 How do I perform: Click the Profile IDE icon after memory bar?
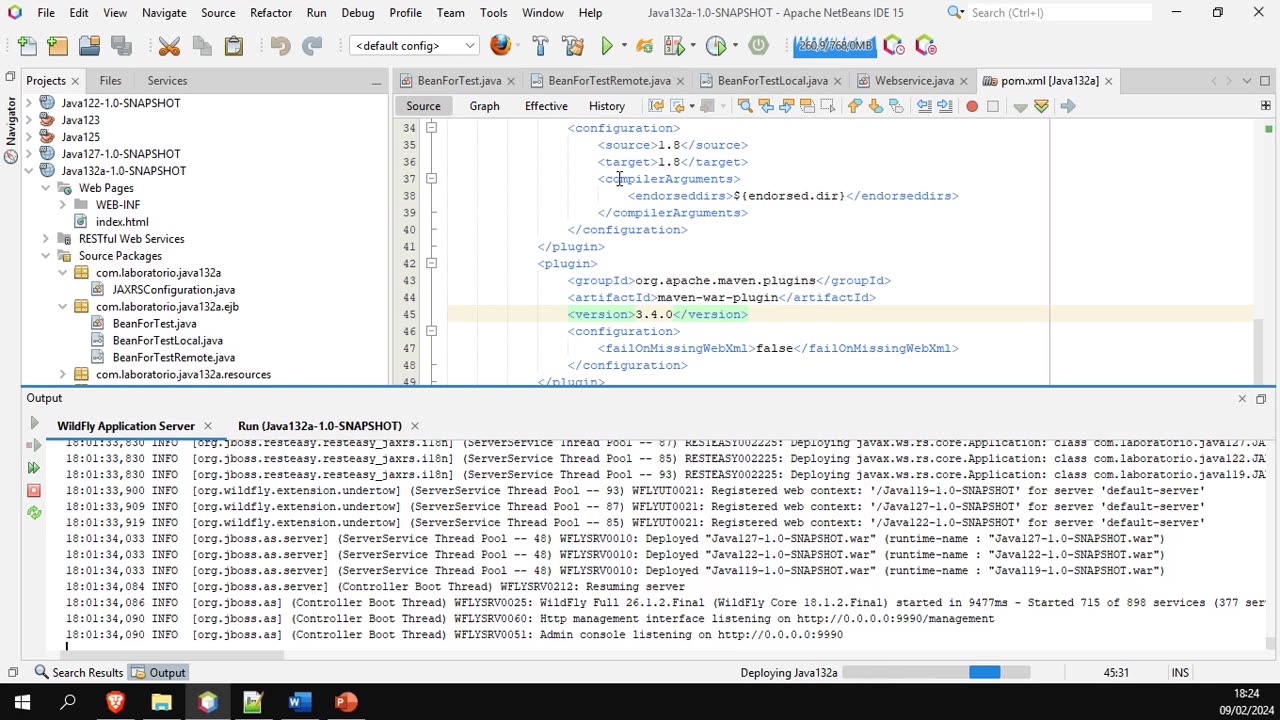tap(894, 46)
